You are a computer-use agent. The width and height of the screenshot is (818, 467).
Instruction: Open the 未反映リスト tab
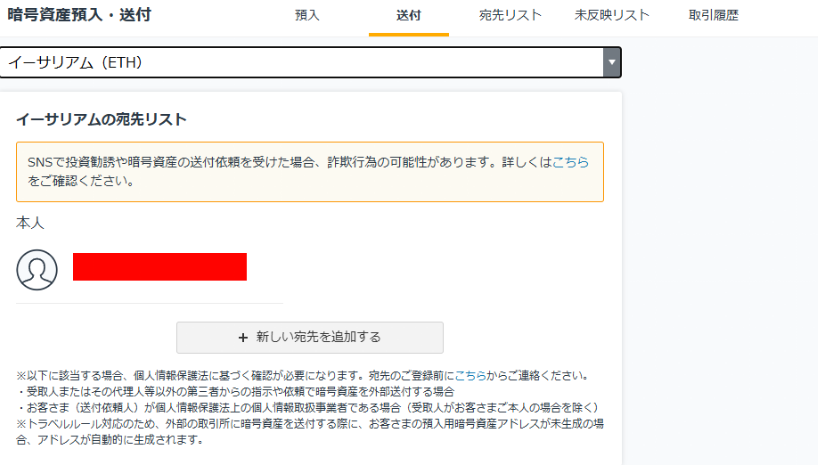click(612, 16)
